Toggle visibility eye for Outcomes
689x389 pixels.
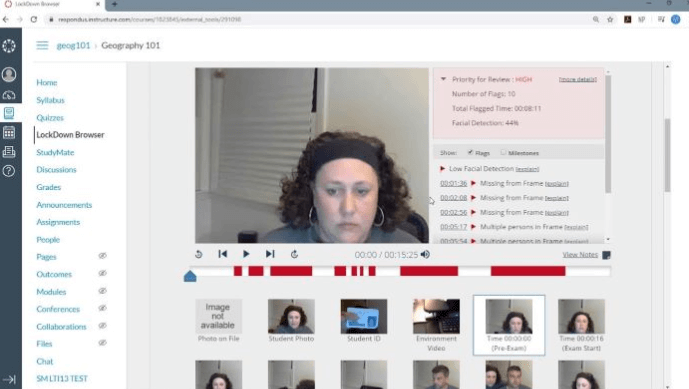102,273
